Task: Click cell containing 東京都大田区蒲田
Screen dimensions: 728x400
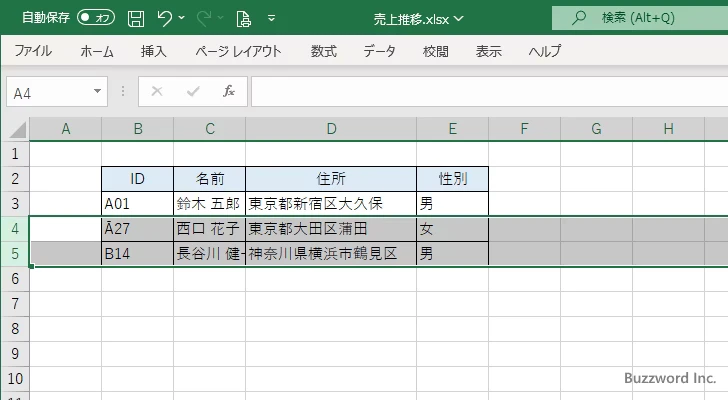Action: 331,229
